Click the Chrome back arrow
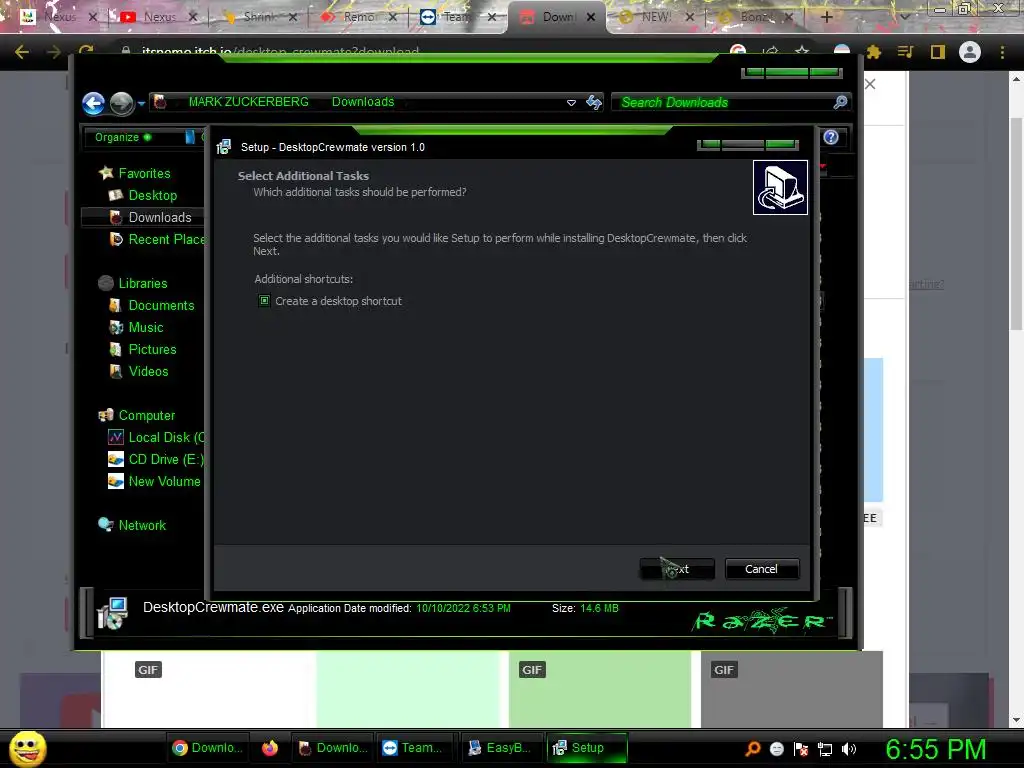 coord(22,52)
